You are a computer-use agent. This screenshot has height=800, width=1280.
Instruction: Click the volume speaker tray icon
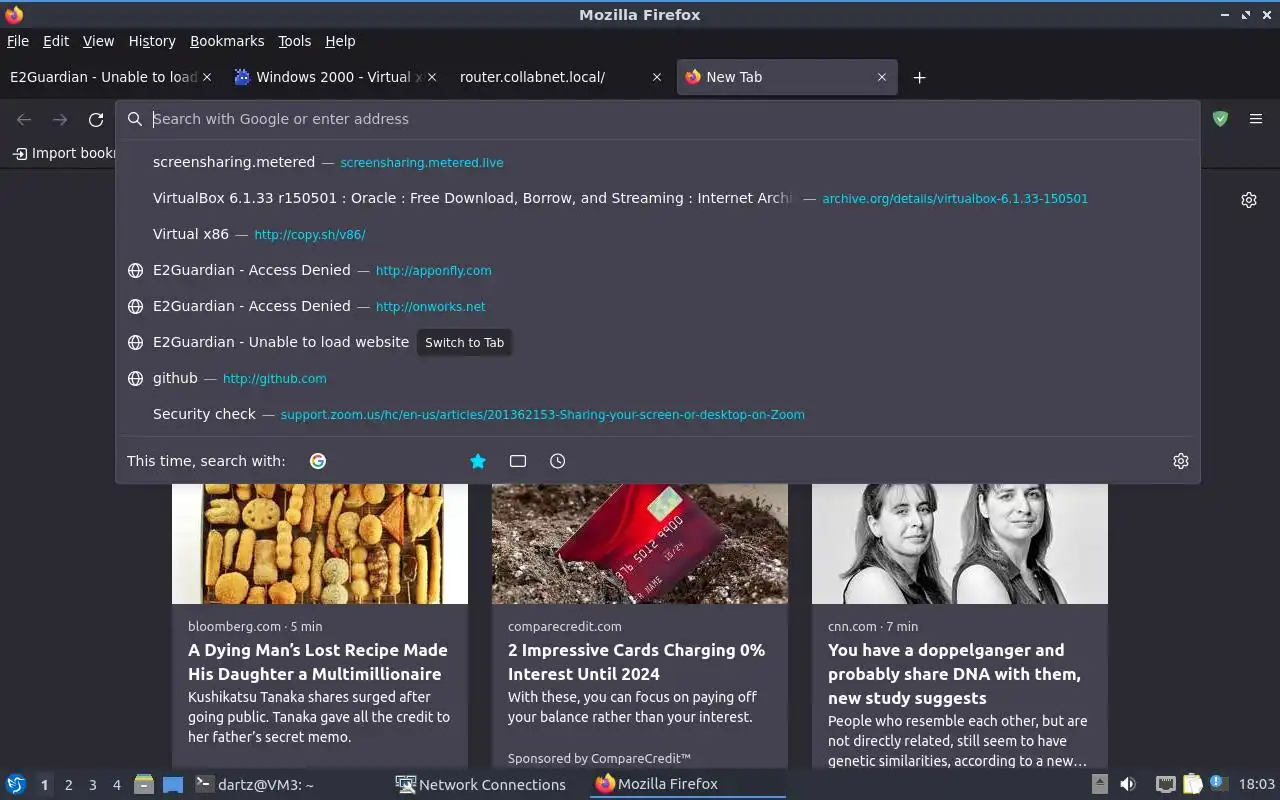(1128, 784)
